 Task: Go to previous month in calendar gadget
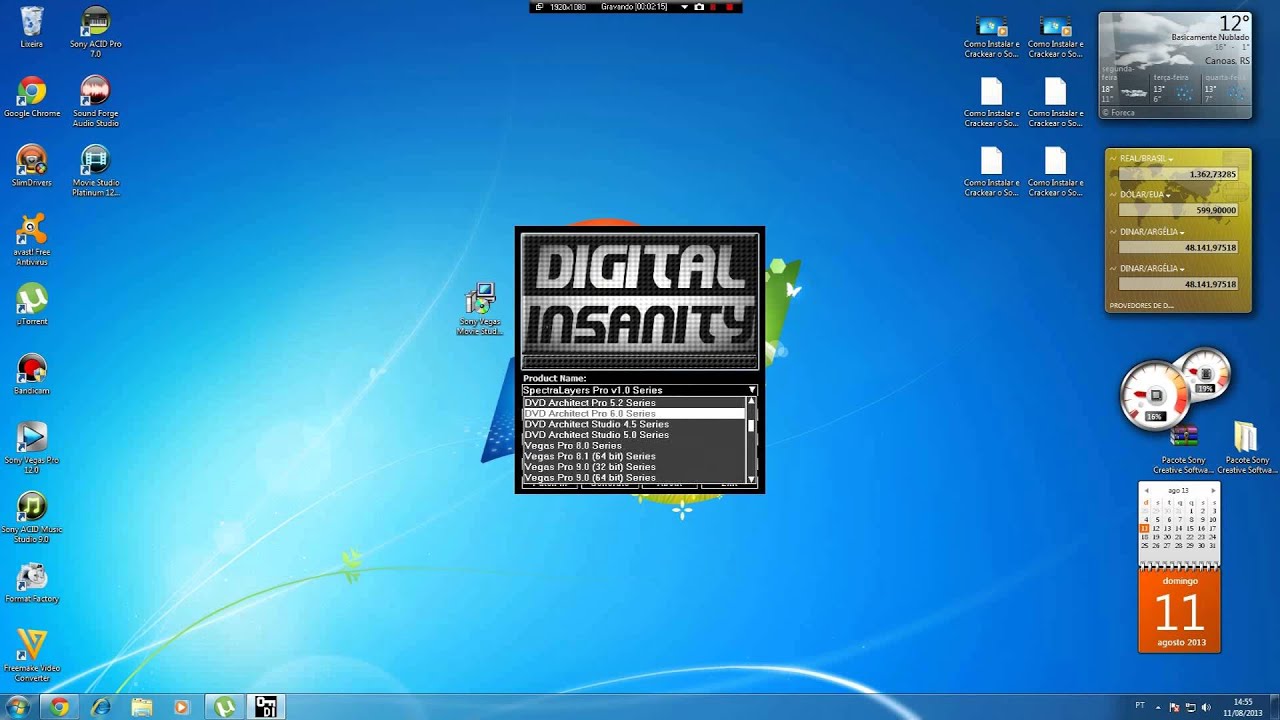click(1145, 490)
